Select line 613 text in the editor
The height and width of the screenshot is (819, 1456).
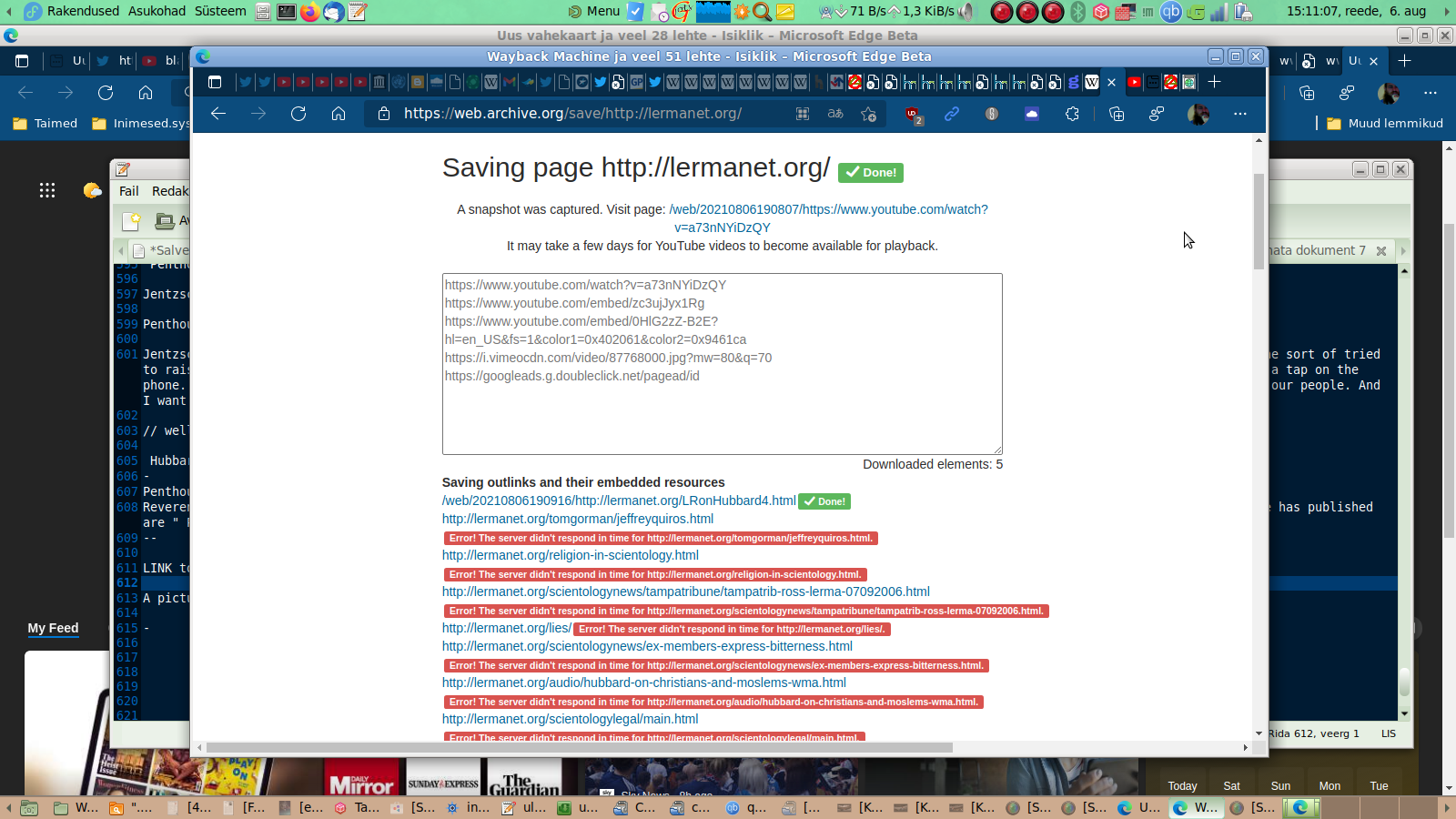pyautogui.click(x=166, y=598)
